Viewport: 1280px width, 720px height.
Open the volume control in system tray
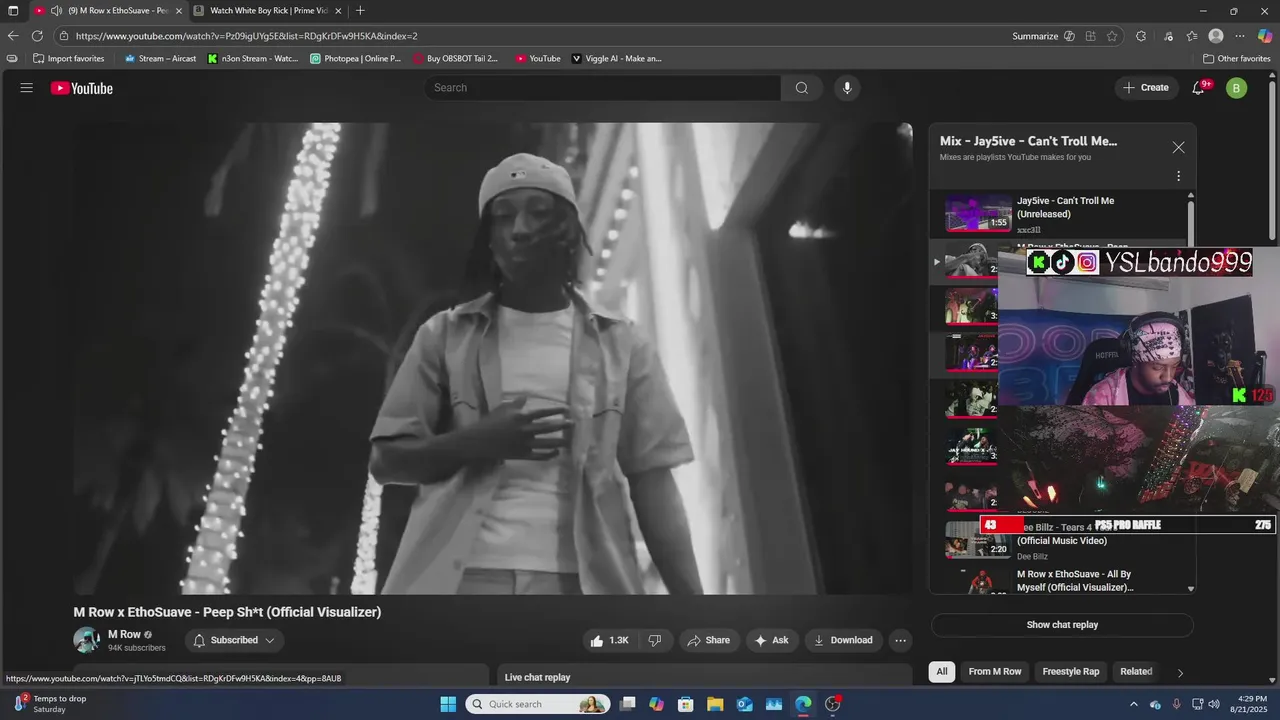(x=1214, y=704)
